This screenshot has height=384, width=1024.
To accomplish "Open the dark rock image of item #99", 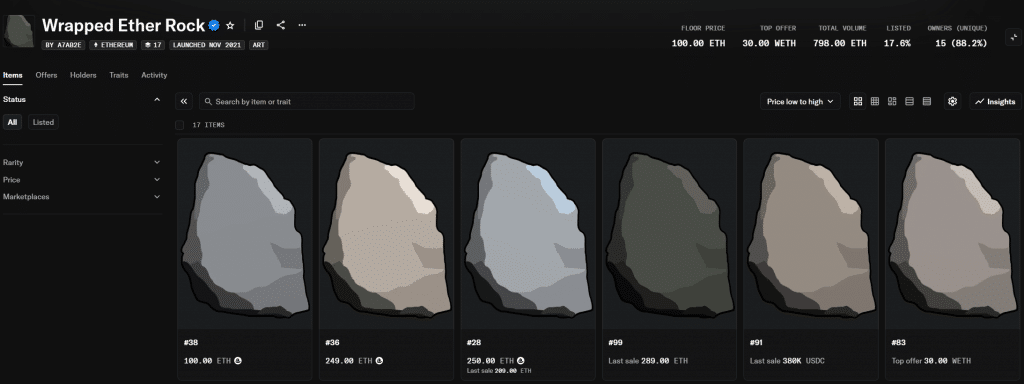I will [x=669, y=234].
